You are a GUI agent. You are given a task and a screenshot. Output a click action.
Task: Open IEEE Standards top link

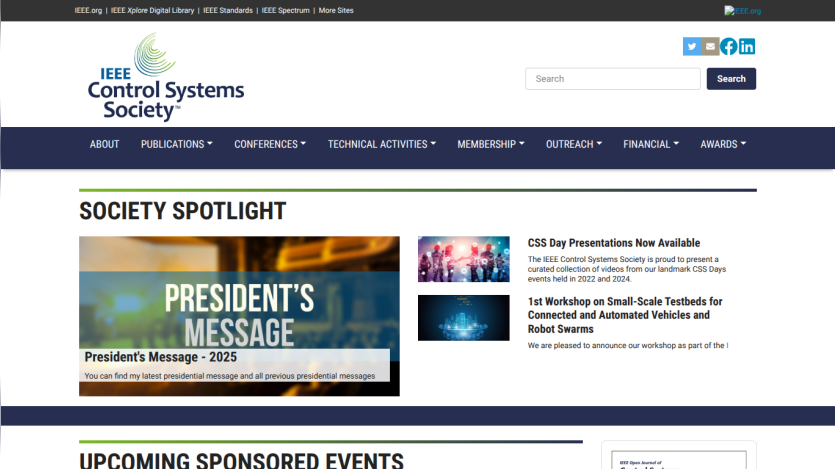227,10
